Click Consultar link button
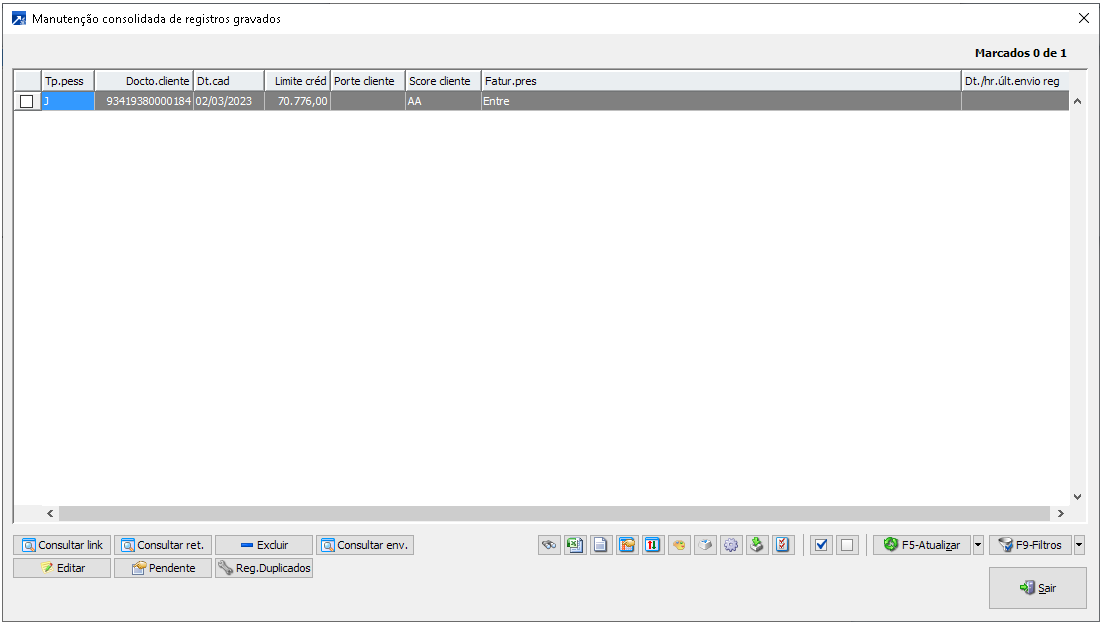1103x627 pixels. pos(62,545)
